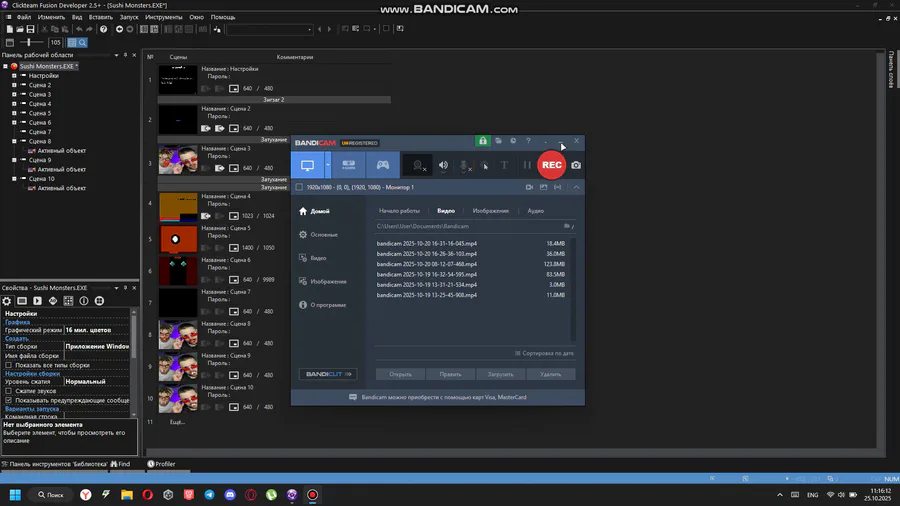Click Bandicam text overlay T icon
Image resolution: width=900 pixels, height=506 pixels.
click(x=504, y=165)
